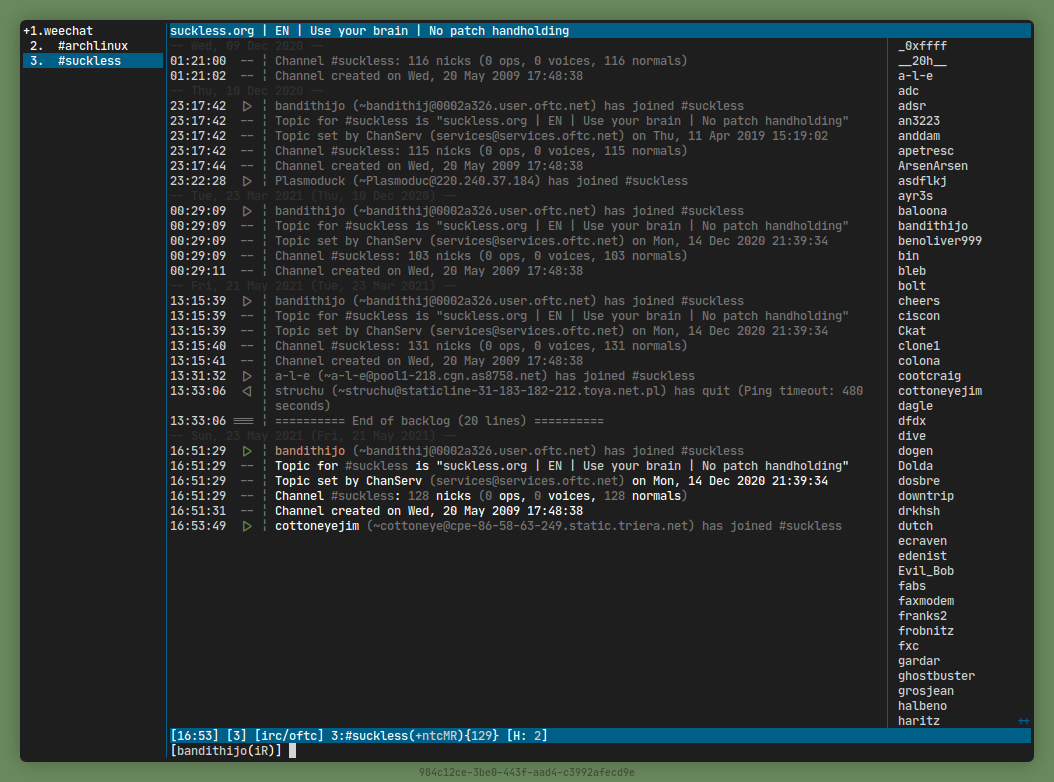Click ArsenArsen in the nick list
1054x782 pixels.
tap(932, 166)
